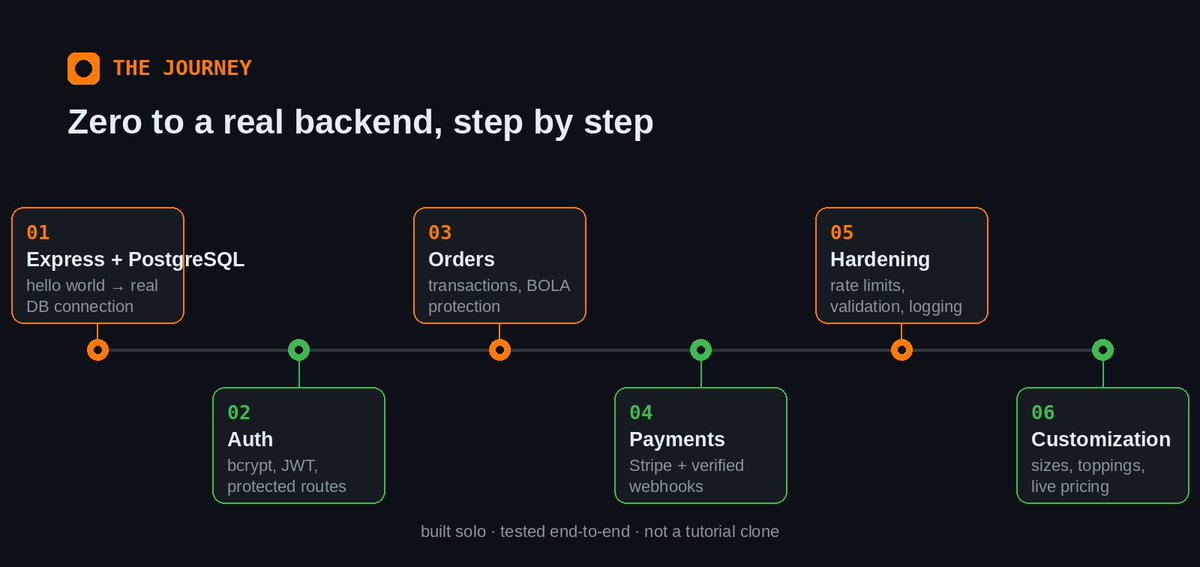Click the headline Zero to a real backend
The width and height of the screenshot is (1200, 567).
point(360,122)
